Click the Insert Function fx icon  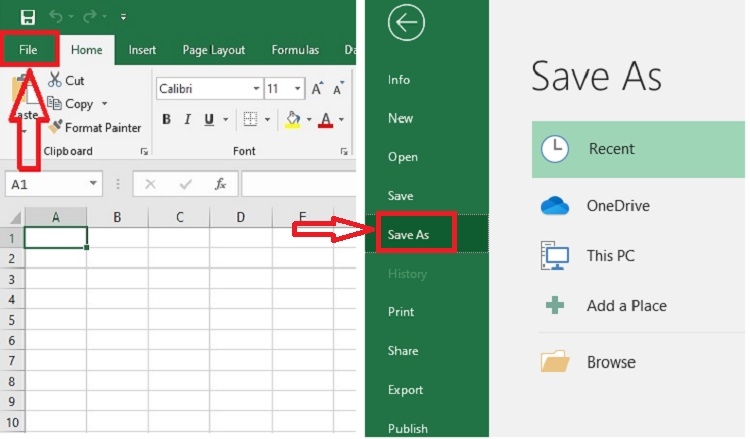tap(221, 184)
